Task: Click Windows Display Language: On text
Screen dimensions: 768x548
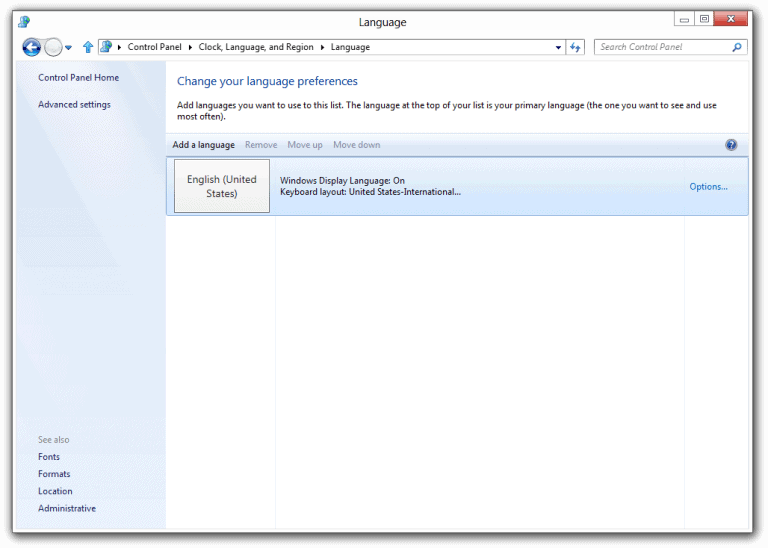Action: [x=342, y=181]
